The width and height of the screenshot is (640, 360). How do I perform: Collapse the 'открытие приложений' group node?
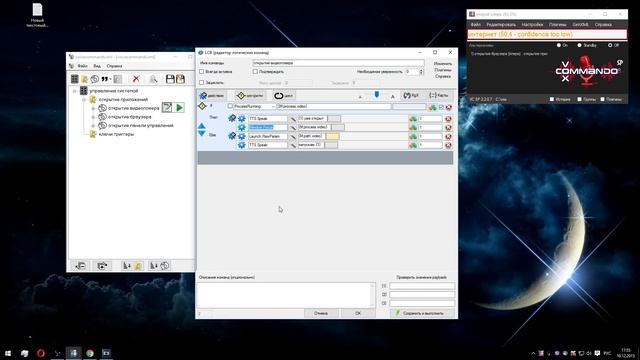pos(84,100)
